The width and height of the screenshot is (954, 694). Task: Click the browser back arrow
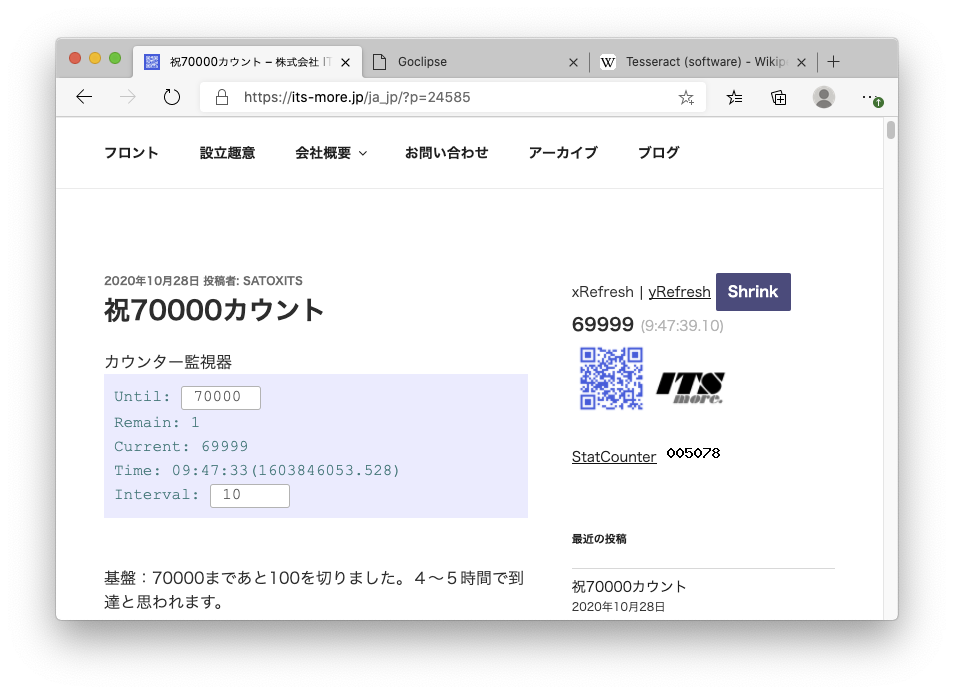pyautogui.click(x=84, y=97)
